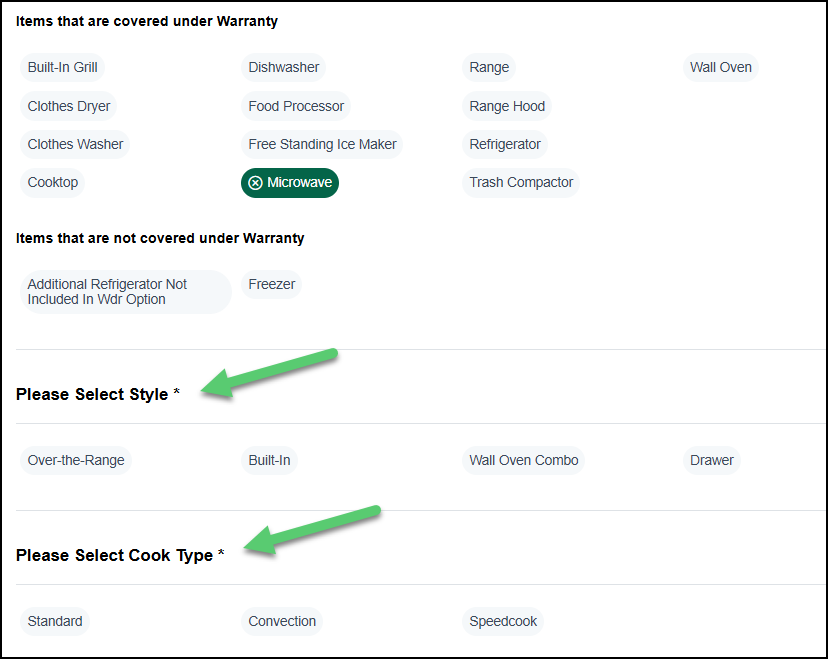This screenshot has width=828, height=659.
Task: Select Free Standing Ice Maker
Action: tap(322, 144)
